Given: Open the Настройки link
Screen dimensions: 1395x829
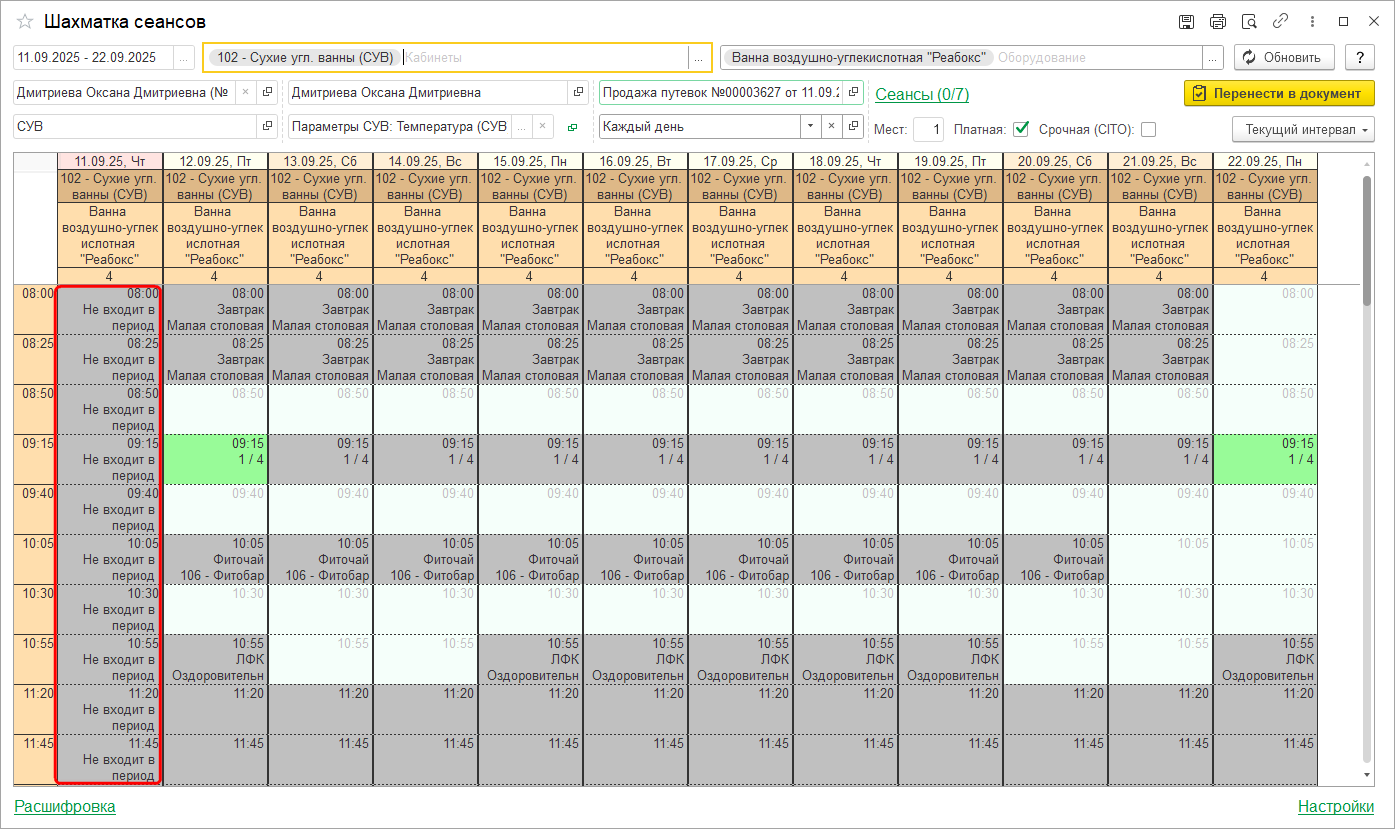Looking at the screenshot, I should tap(1335, 806).
